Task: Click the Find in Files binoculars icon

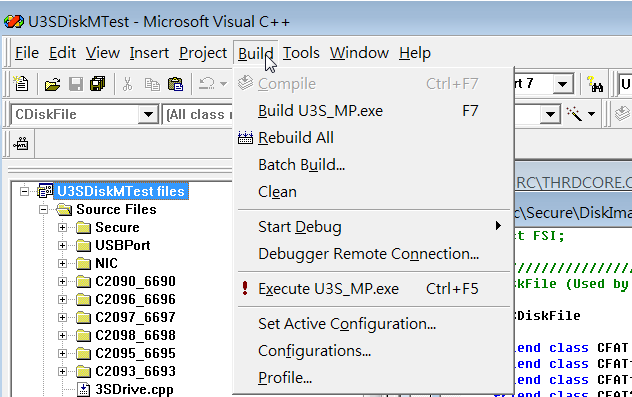Action: [595, 84]
